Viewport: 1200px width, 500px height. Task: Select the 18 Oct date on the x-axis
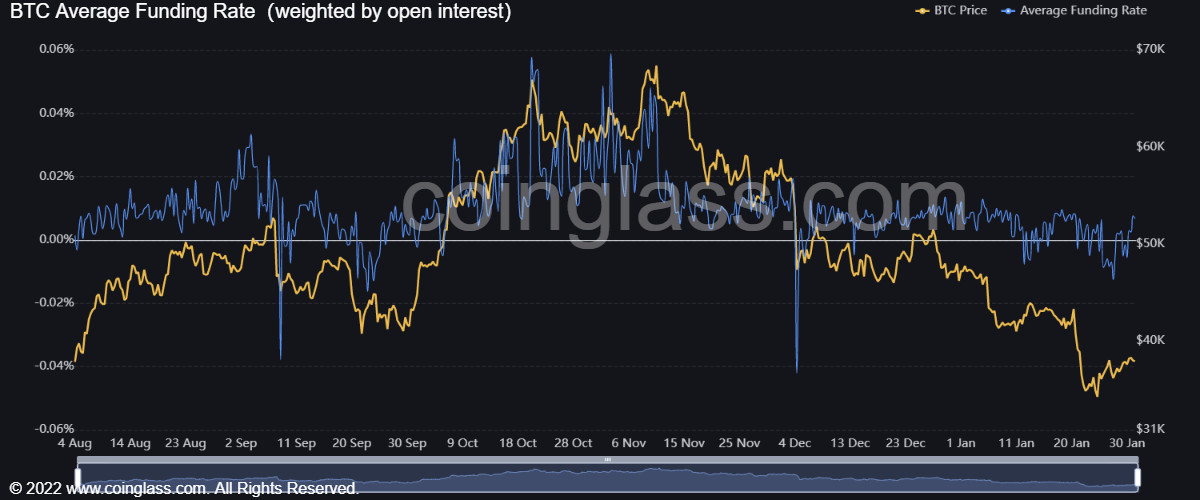[x=518, y=441]
